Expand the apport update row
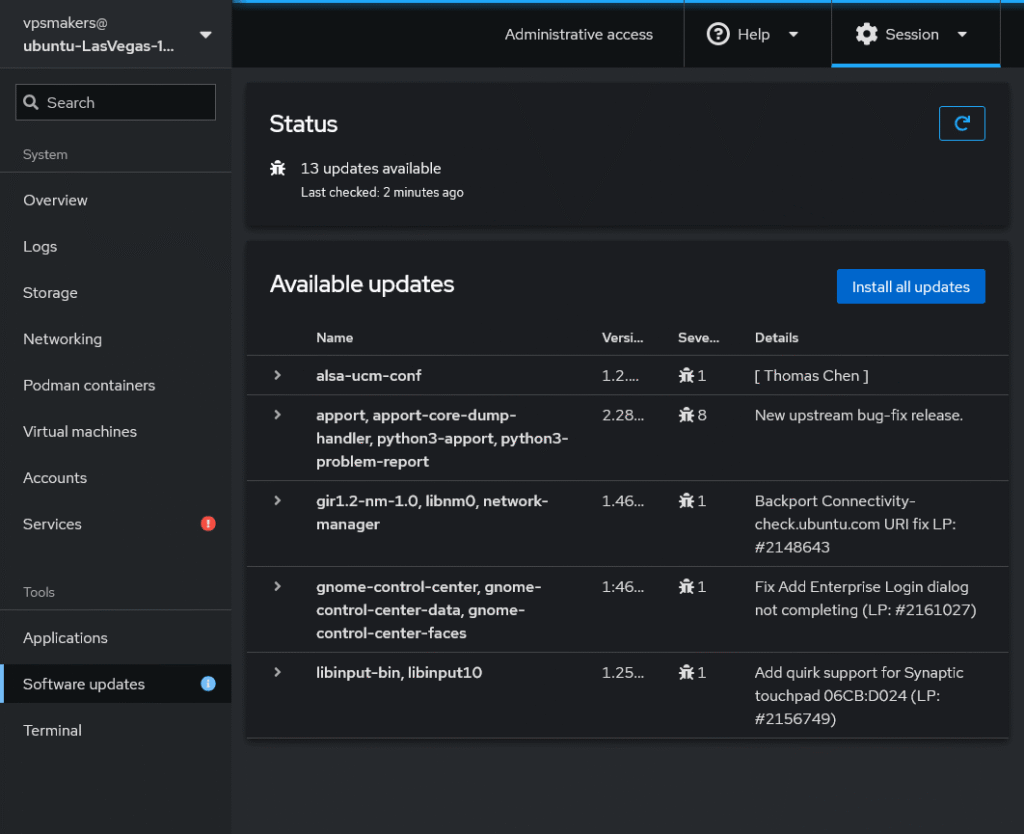 tap(278, 415)
